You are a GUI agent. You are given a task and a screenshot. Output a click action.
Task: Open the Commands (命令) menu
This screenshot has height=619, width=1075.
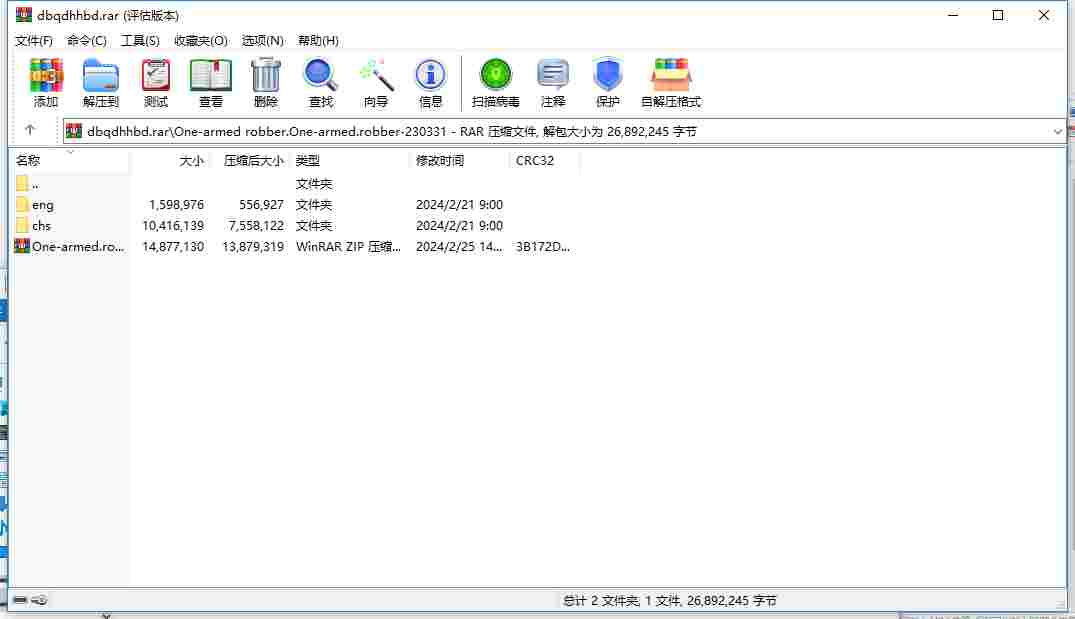coord(86,40)
